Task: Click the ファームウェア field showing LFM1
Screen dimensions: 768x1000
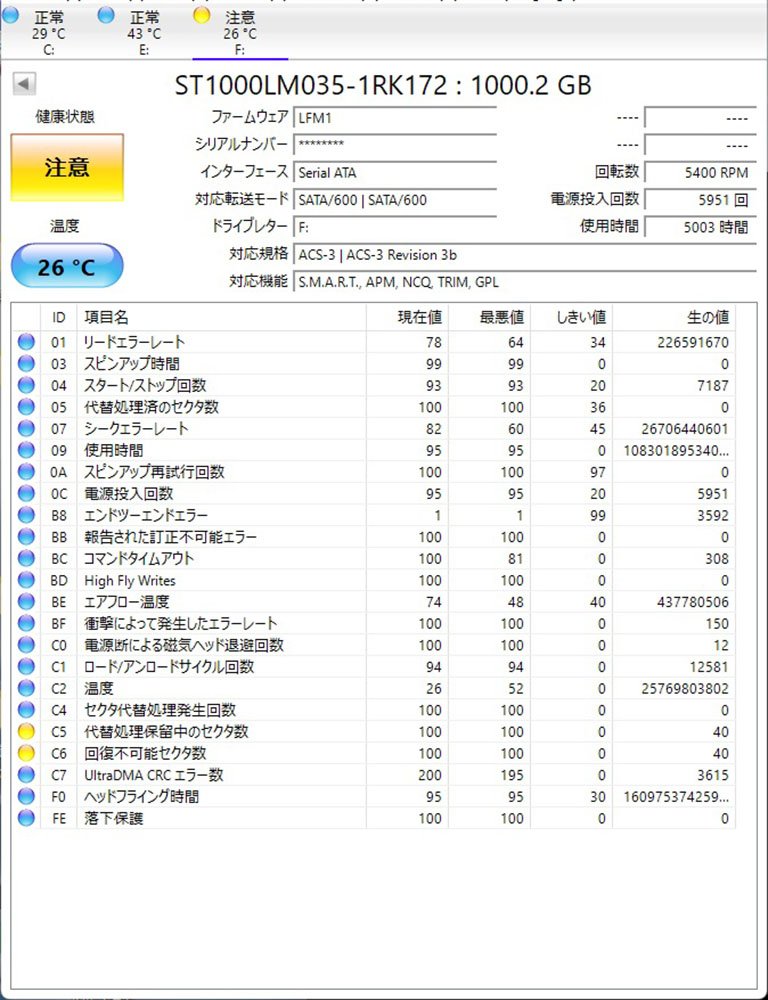Action: click(x=395, y=118)
